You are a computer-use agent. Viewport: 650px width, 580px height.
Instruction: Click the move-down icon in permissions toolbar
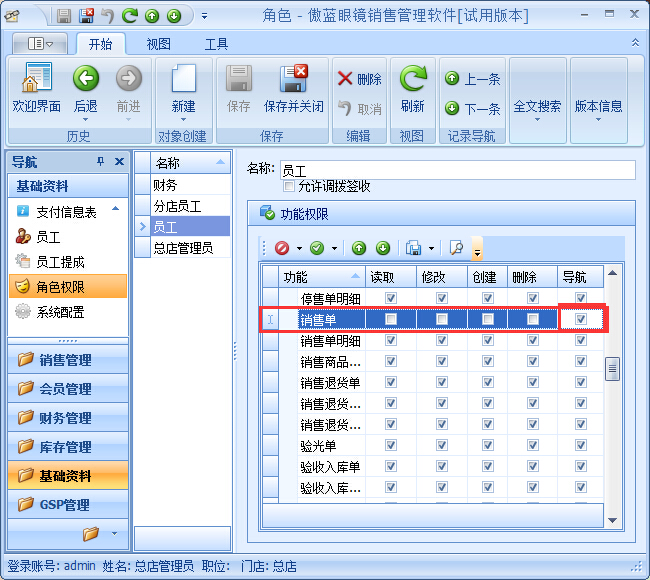[383, 248]
